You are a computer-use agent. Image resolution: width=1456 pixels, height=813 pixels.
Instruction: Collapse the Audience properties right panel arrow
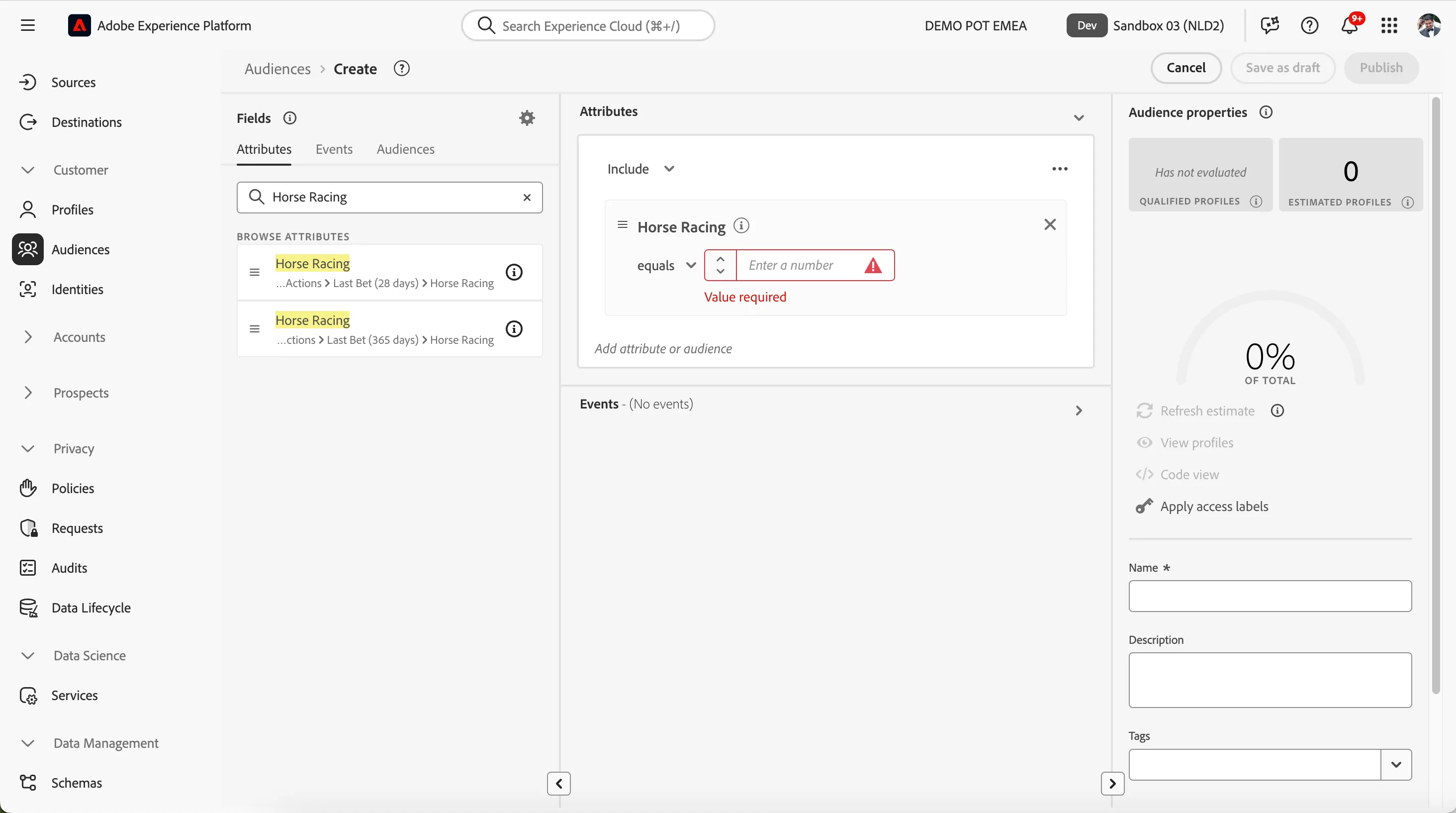click(x=1112, y=784)
